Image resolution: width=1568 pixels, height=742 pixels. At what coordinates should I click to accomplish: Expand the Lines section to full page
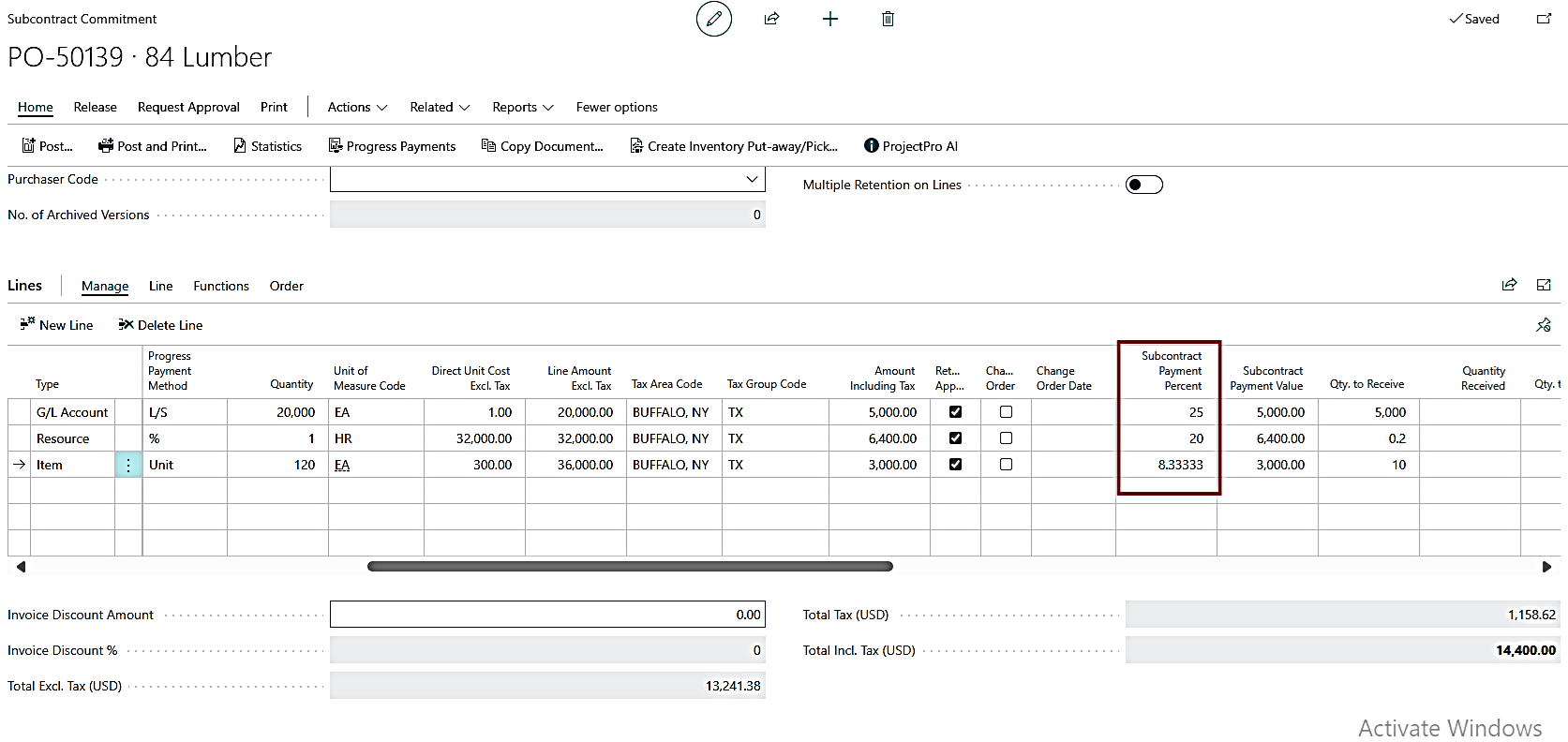[1544, 285]
